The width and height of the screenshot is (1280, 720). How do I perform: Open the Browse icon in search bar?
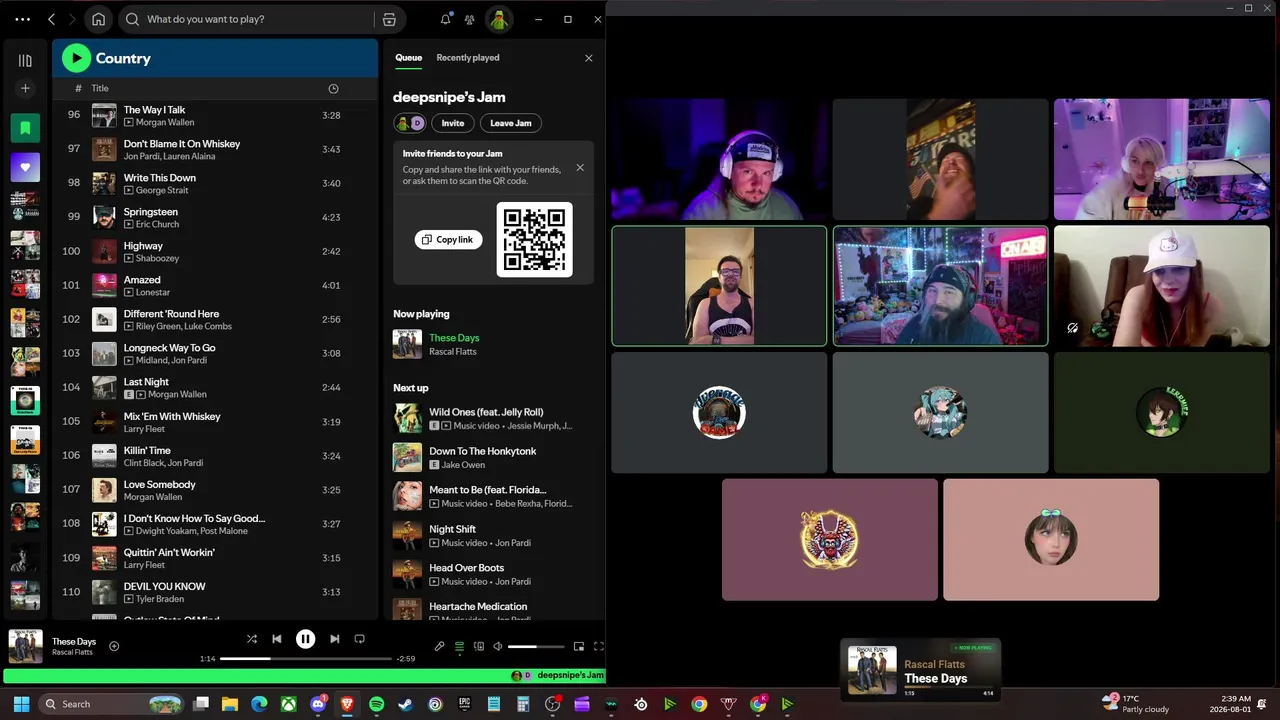pos(389,19)
